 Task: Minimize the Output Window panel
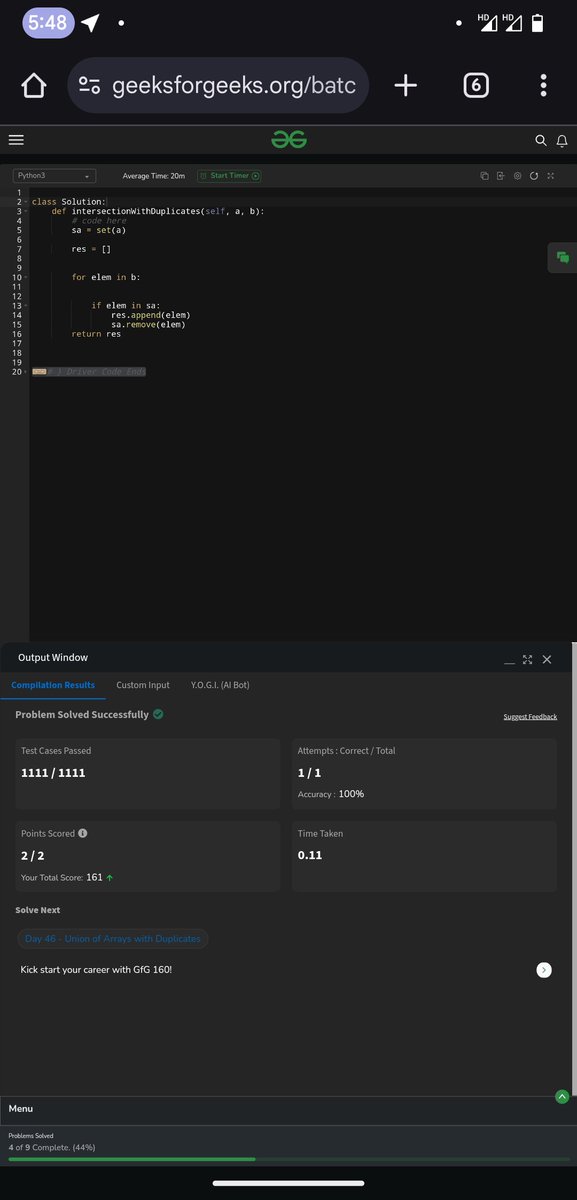click(510, 660)
